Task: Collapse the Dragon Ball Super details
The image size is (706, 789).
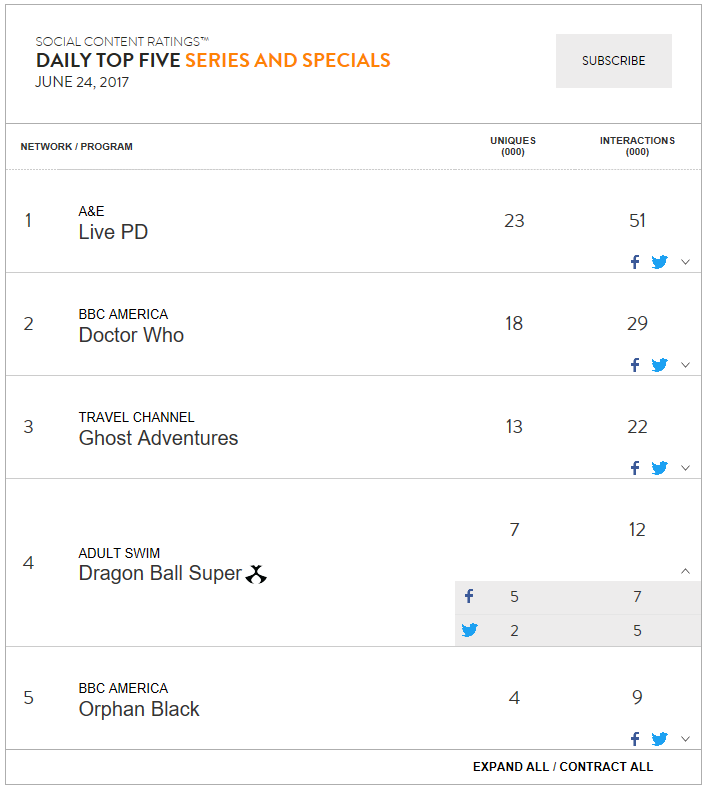Action: tap(685, 571)
